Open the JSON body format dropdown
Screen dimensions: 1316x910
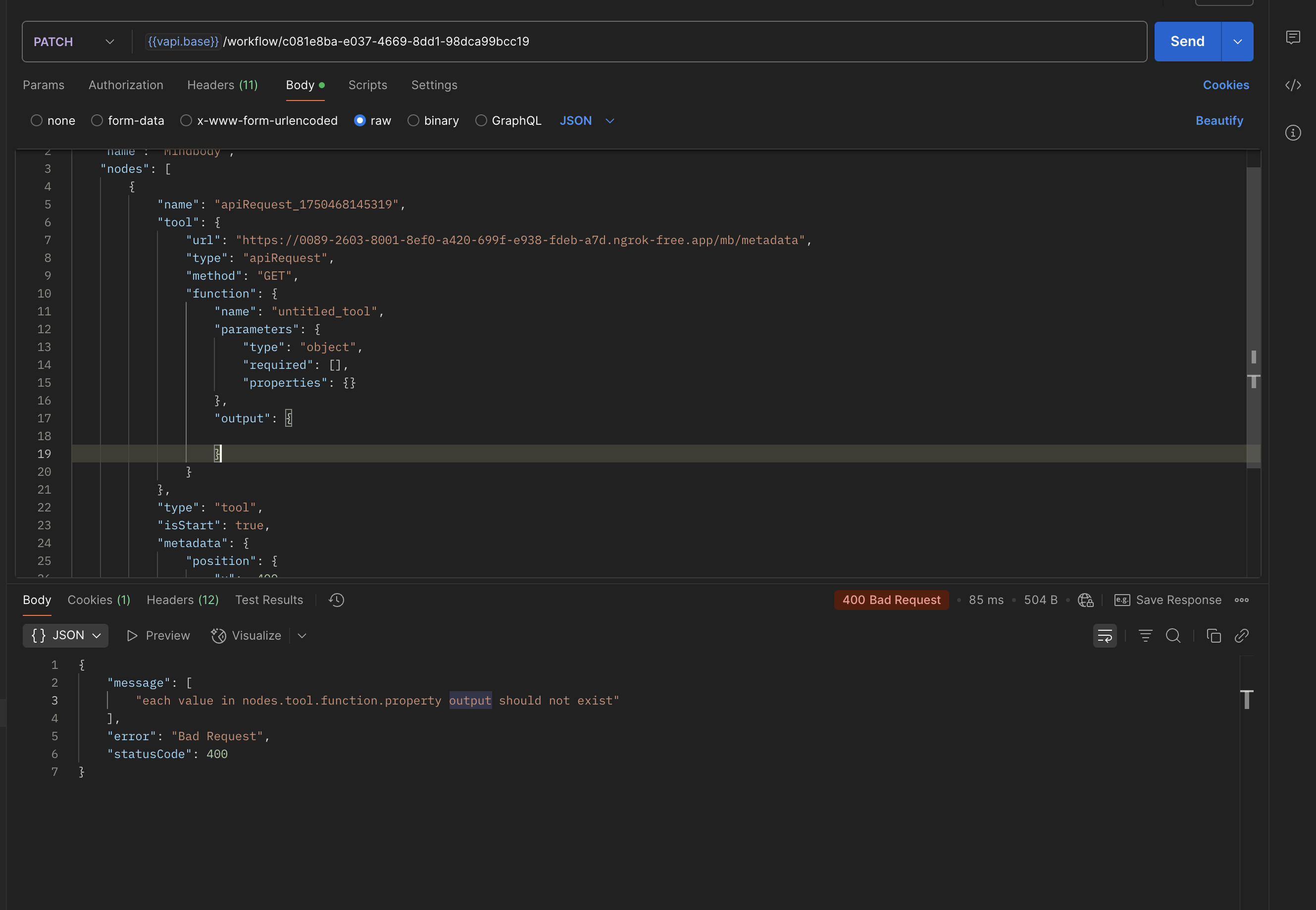pos(587,120)
